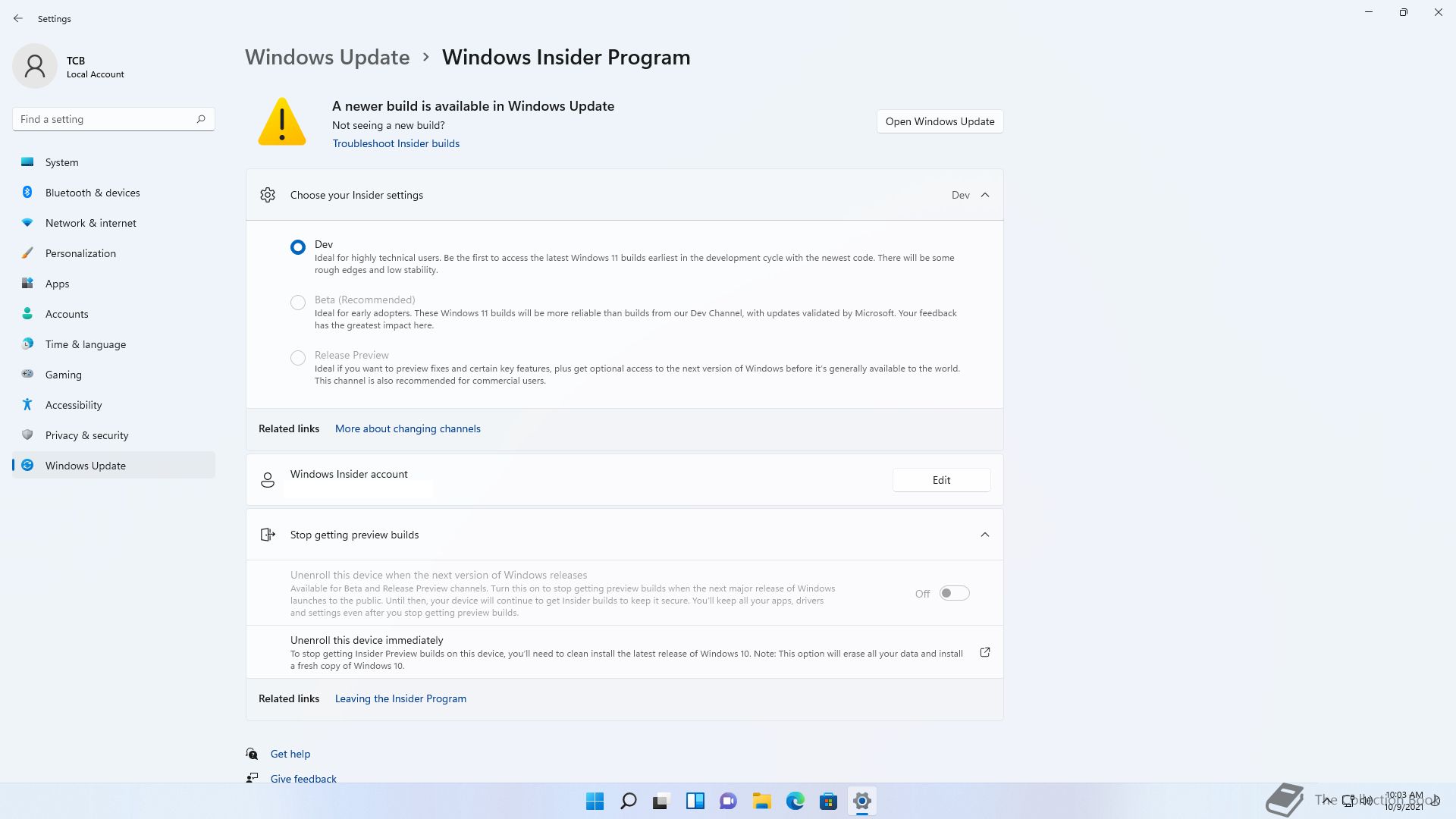Screen dimensions: 1456x819
Task: Click the gear icon beside Insider settings
Action: (x=268, y=195)
